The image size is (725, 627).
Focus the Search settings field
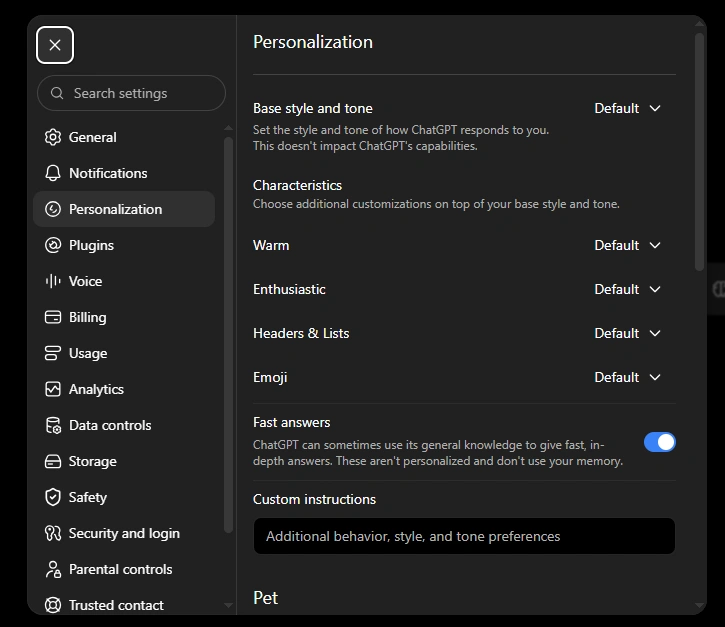tap(131, 93)
